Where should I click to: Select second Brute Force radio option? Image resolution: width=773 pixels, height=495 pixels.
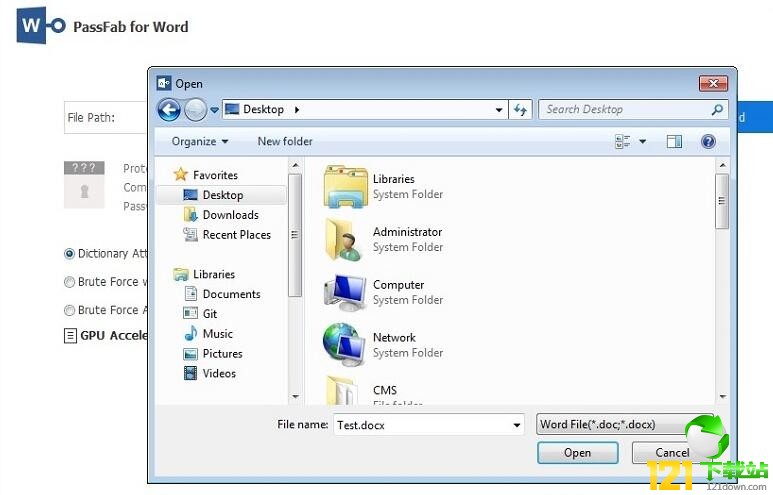coord(70,310)
